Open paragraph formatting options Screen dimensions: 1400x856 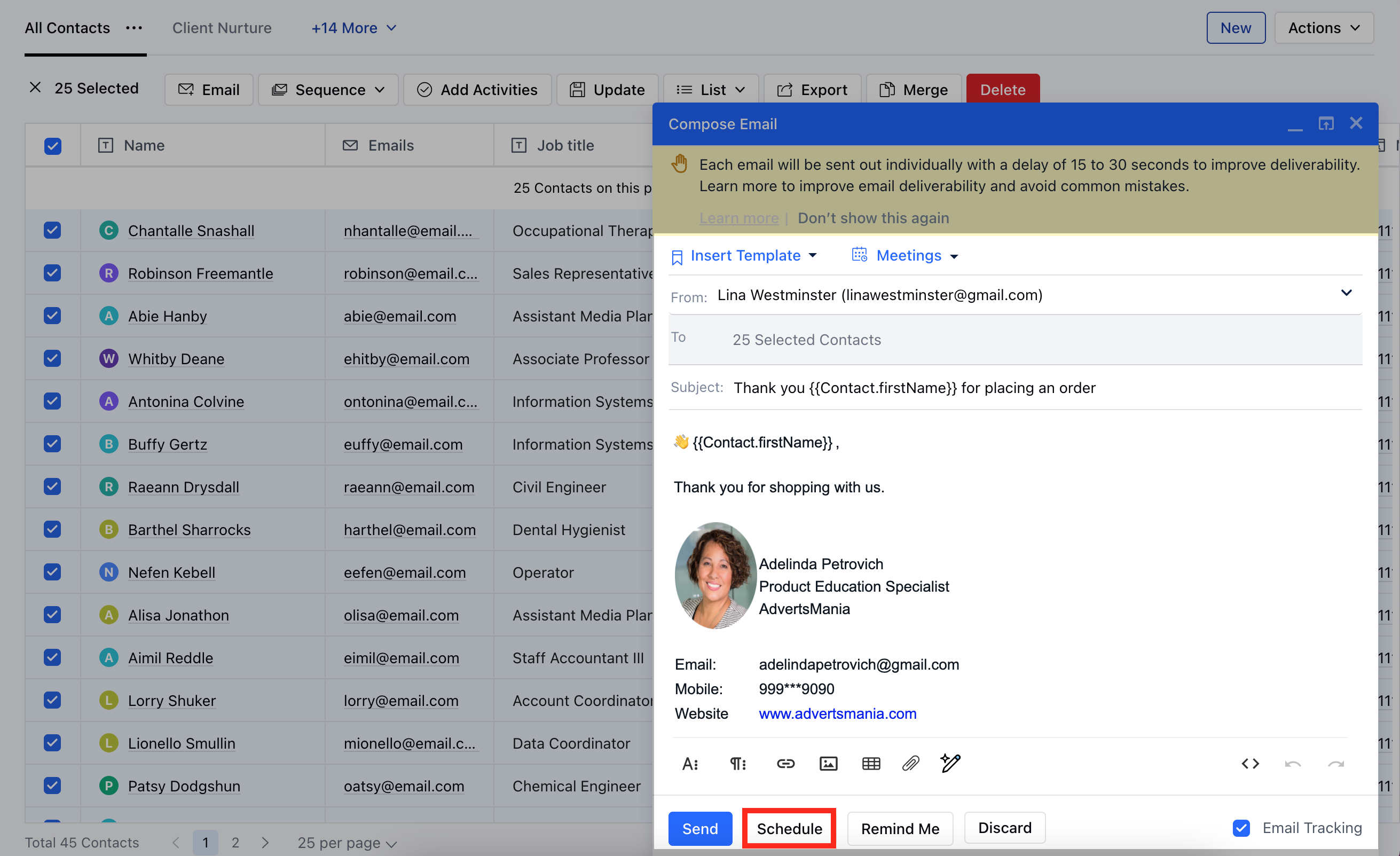tap(738, 764)
